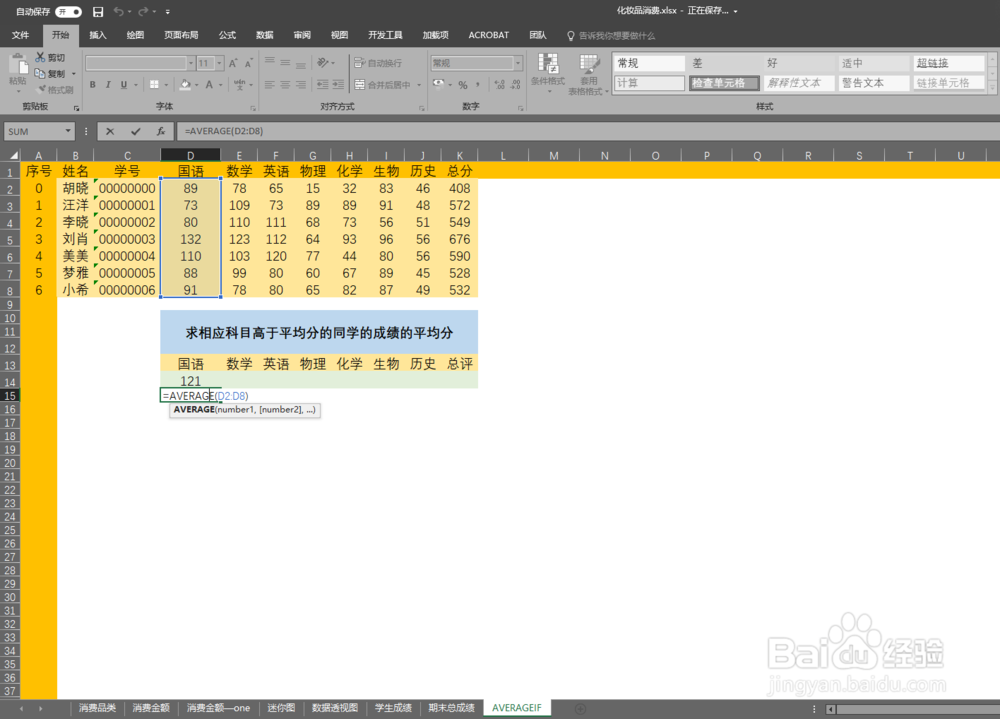The height and width of the screenshot is (719, 1000).
Task: Open the 插入 ribbon tab
Action: [98, 35]
